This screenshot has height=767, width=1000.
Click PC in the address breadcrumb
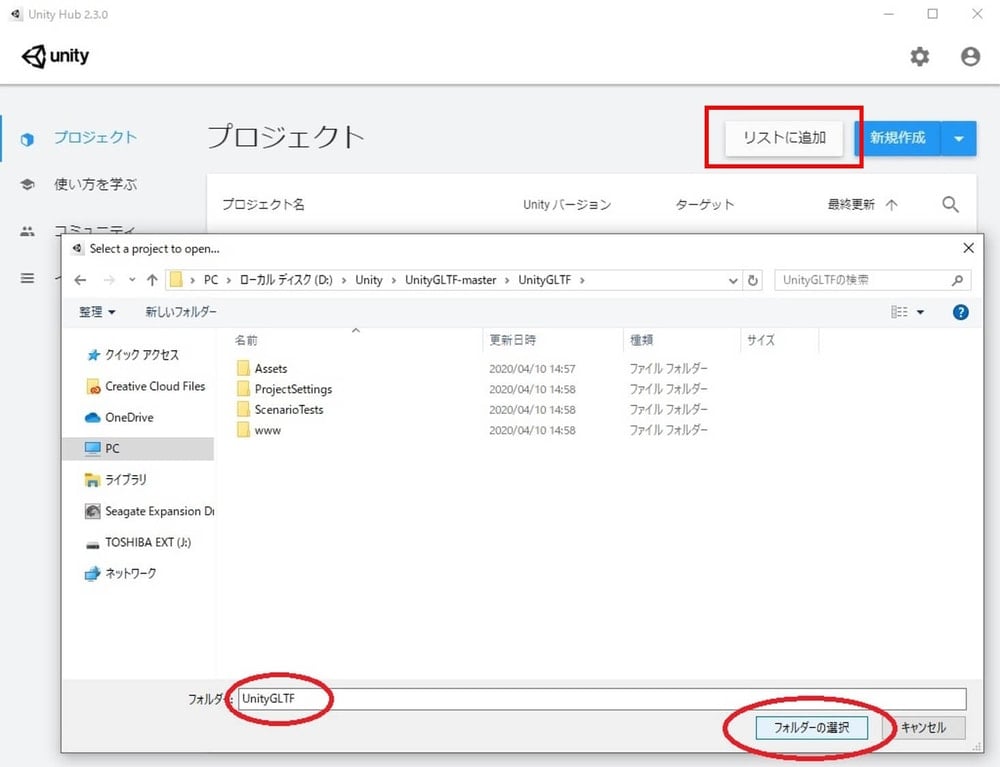[211, 280]
